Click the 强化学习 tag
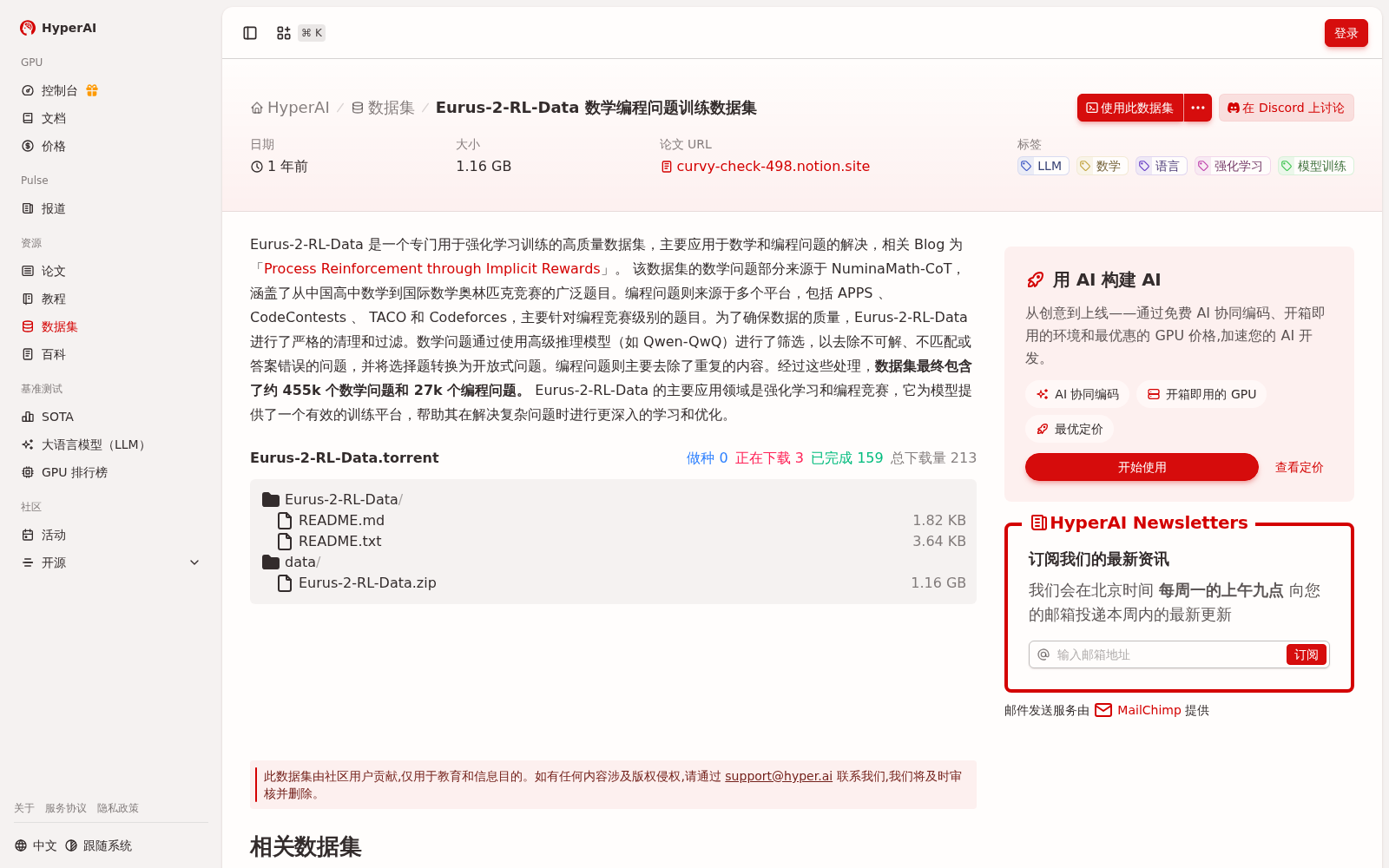The image size is (1389, 868). click(1232, 166)
